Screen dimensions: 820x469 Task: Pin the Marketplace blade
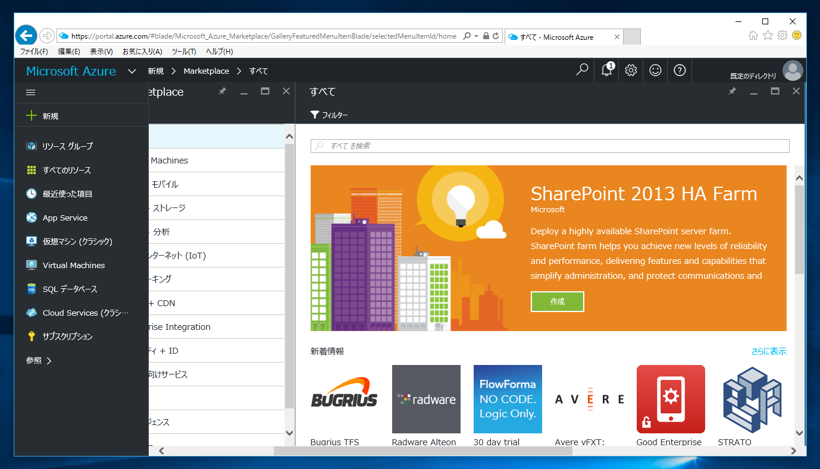(x=222, y=91)
